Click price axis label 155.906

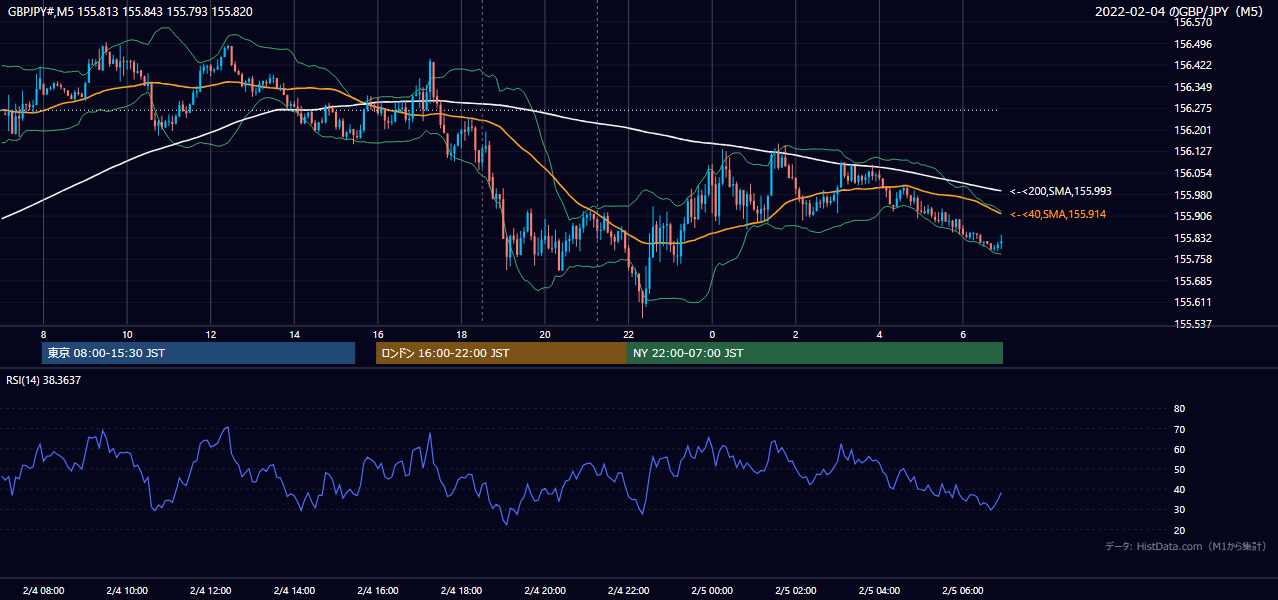(x=1193, y=216)
